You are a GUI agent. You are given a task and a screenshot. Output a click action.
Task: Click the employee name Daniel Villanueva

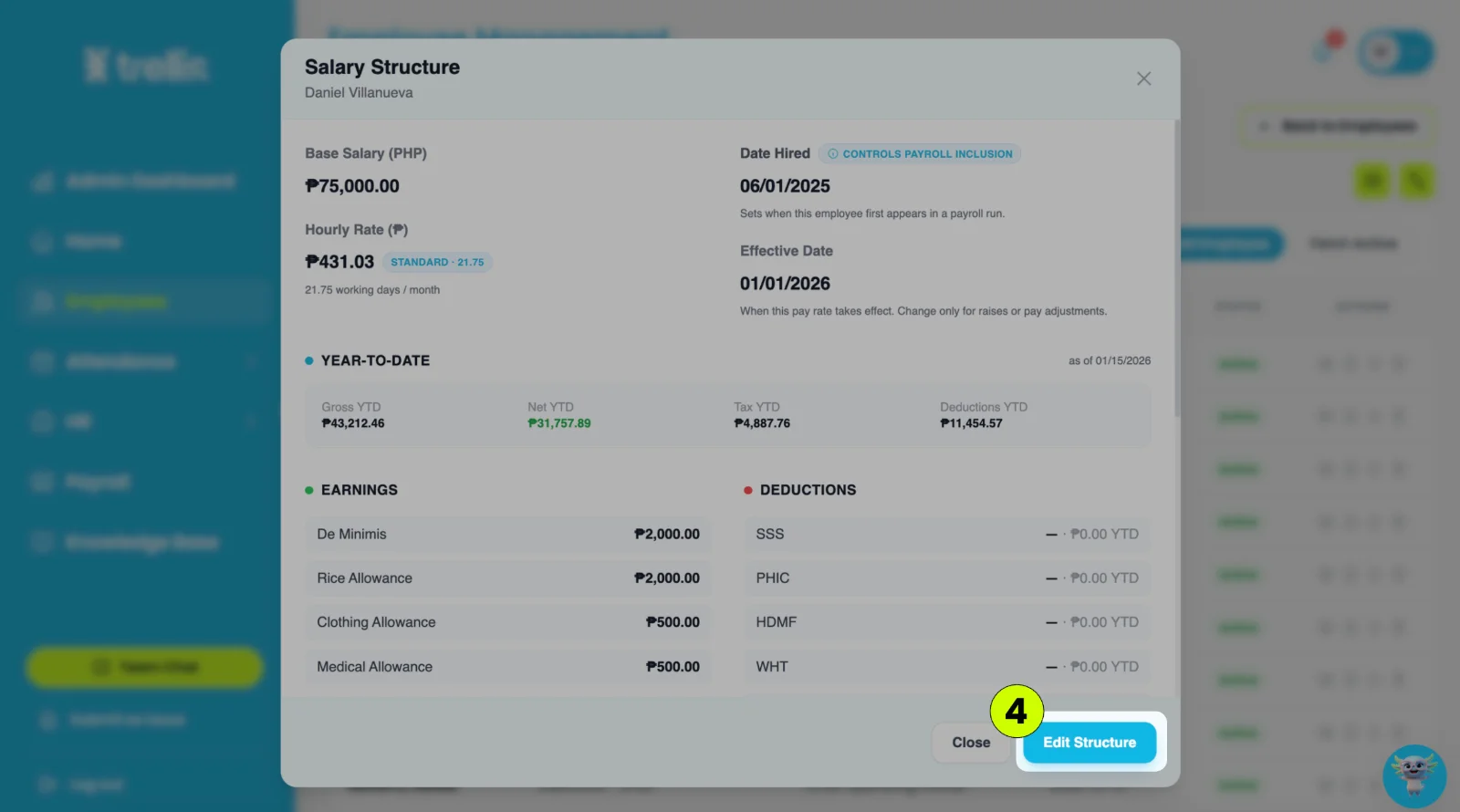[x=359, y=93]
